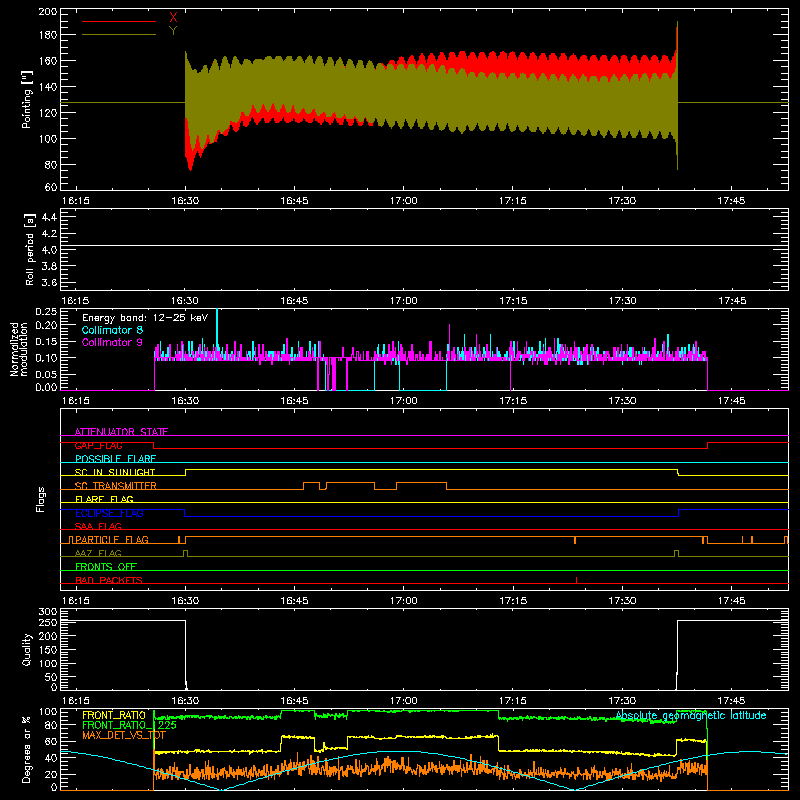
Task: Select the ECLIPSE_FLAG label
Action: click(109, 513)
